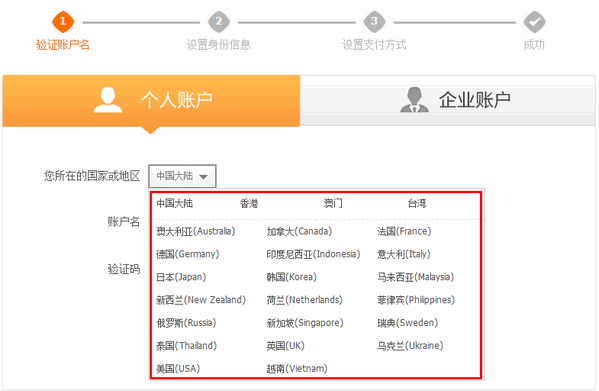Select 澳门 from the region list
599x391 pixels.
pyautogui.click(x=333, y=203)
